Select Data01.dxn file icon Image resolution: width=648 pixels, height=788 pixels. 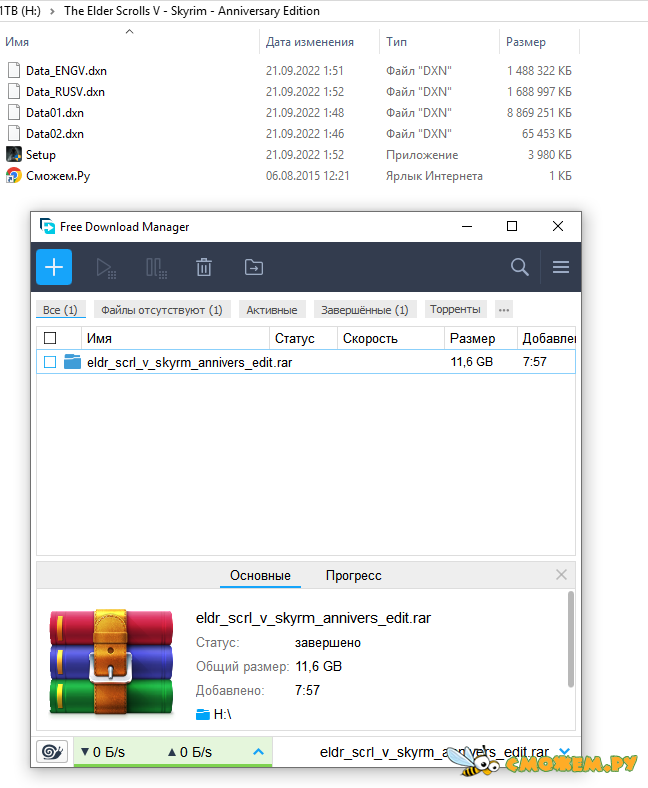14,113
